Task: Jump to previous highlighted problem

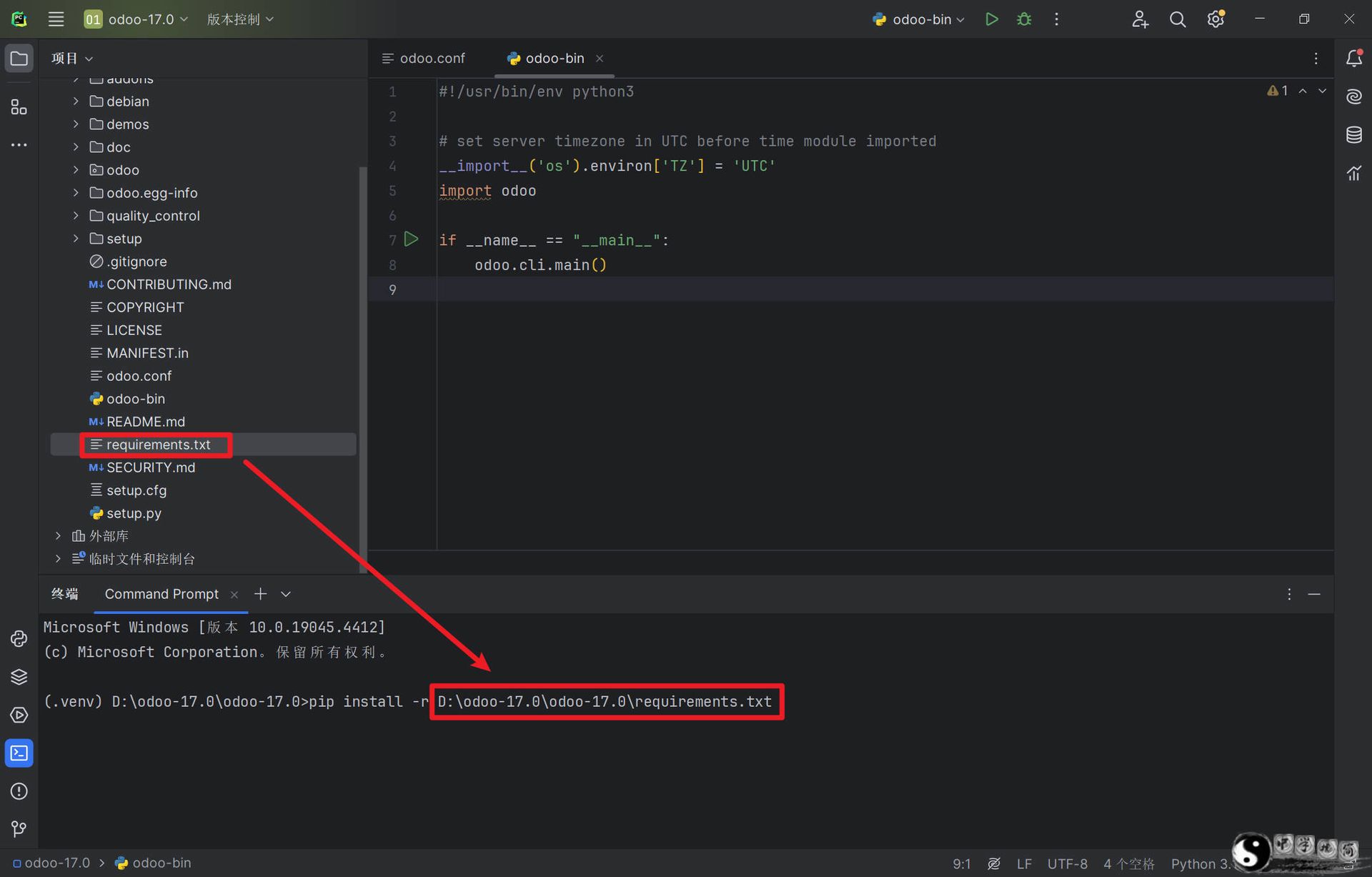Action: coord(1303,91)
